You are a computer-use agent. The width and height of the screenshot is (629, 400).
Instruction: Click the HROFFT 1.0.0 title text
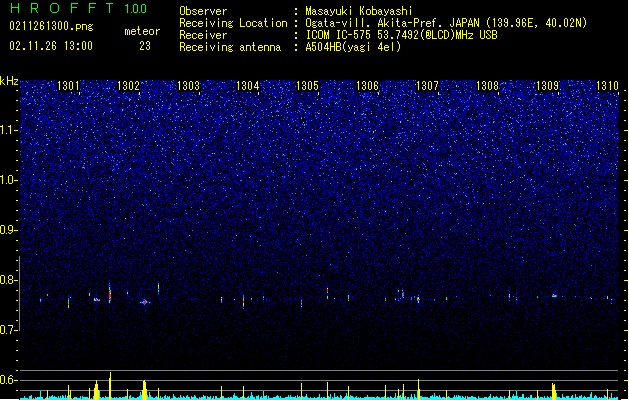coord(79,8)
